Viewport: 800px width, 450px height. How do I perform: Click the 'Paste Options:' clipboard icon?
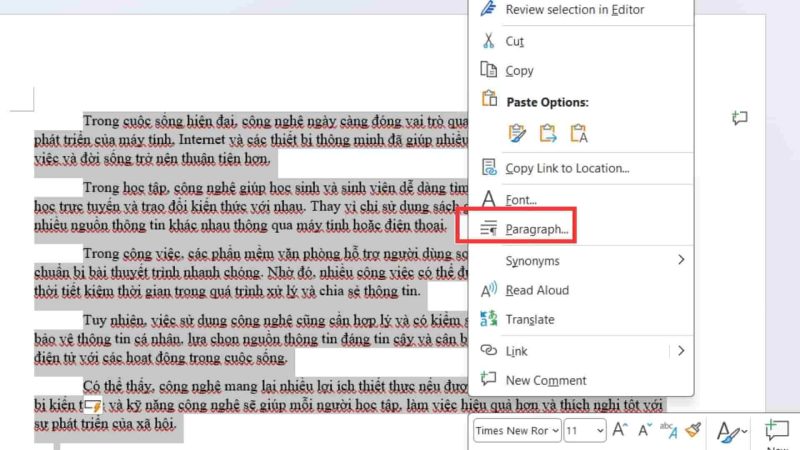tap(489, 98)
